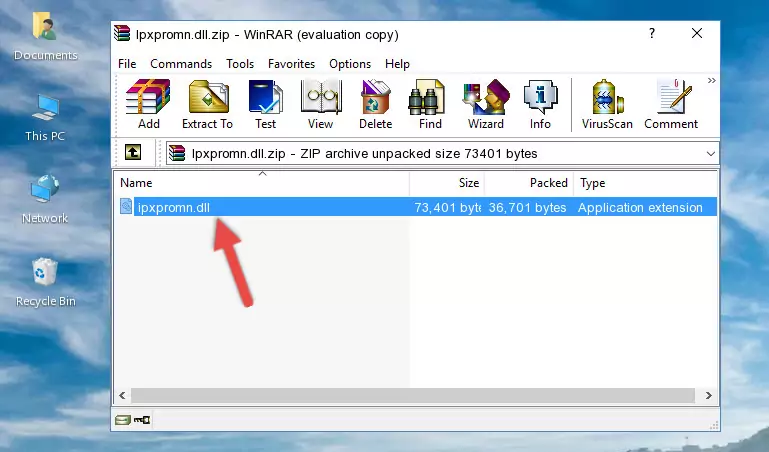Run the Test archive tool
This screenshot has width=769, height=452.
click(265, 104)
